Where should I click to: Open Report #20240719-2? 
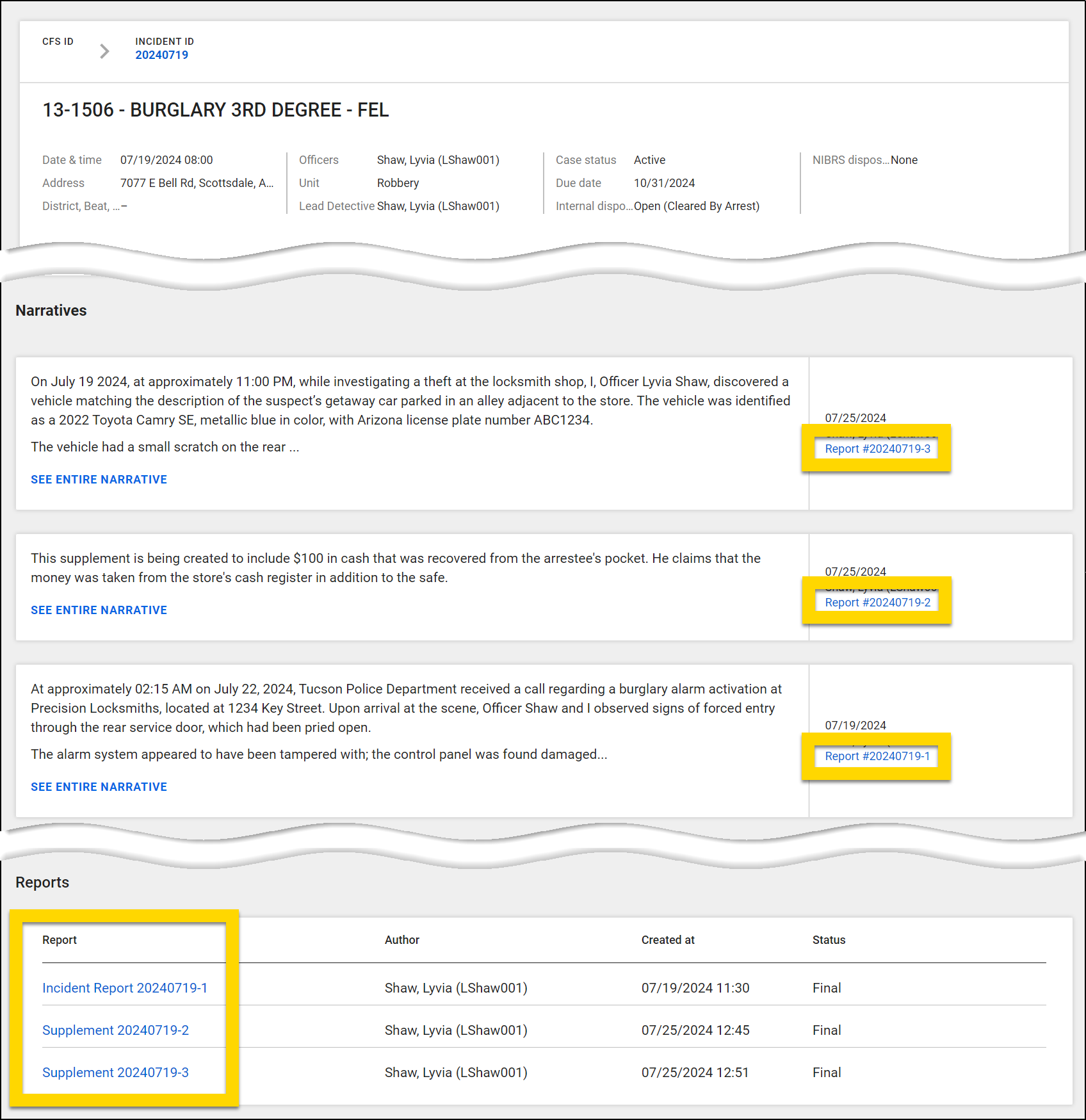click(x=877, y=602)
